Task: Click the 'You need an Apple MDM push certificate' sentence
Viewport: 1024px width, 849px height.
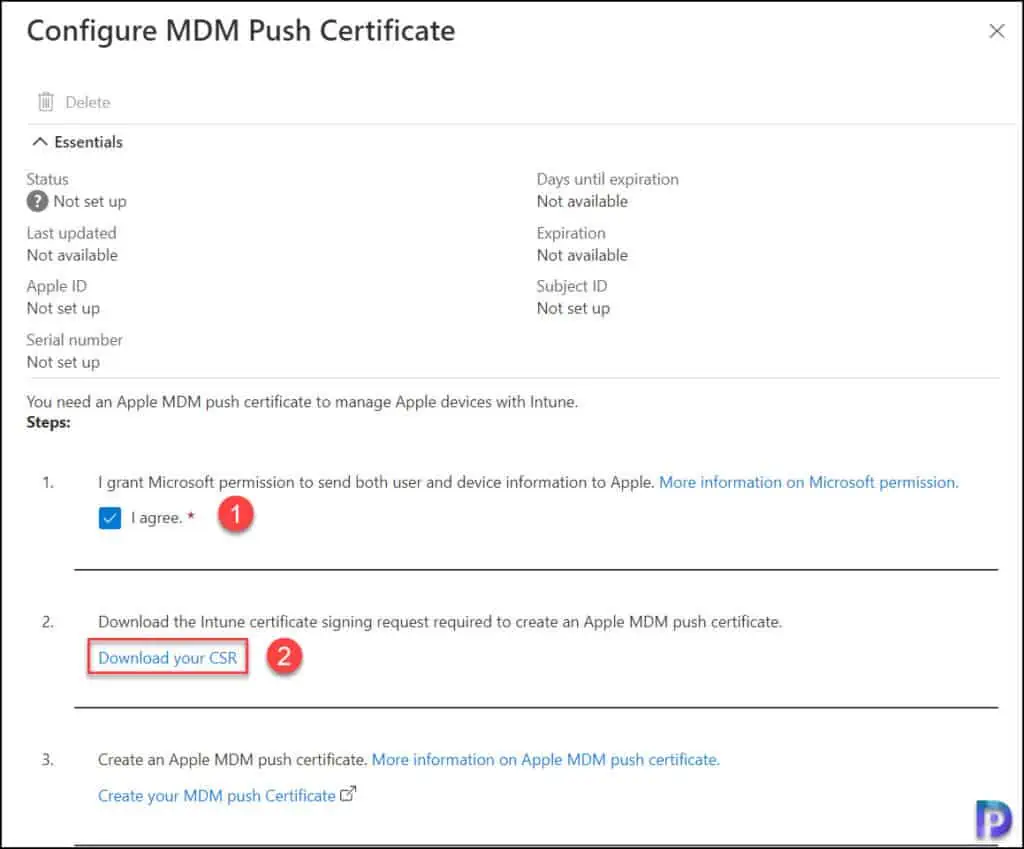Action: click(x=302, y=402)
